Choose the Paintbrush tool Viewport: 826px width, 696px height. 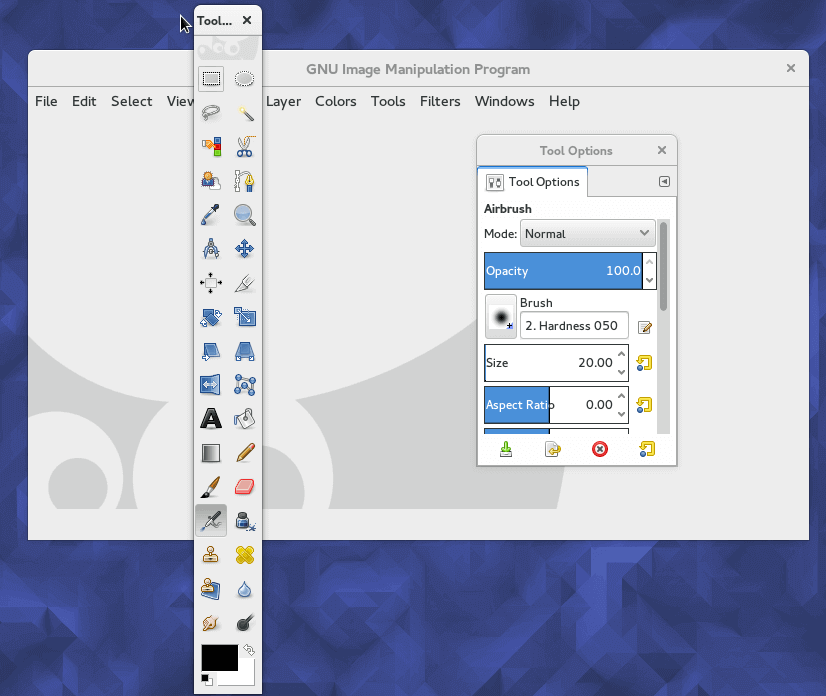(x=211, y=487)
